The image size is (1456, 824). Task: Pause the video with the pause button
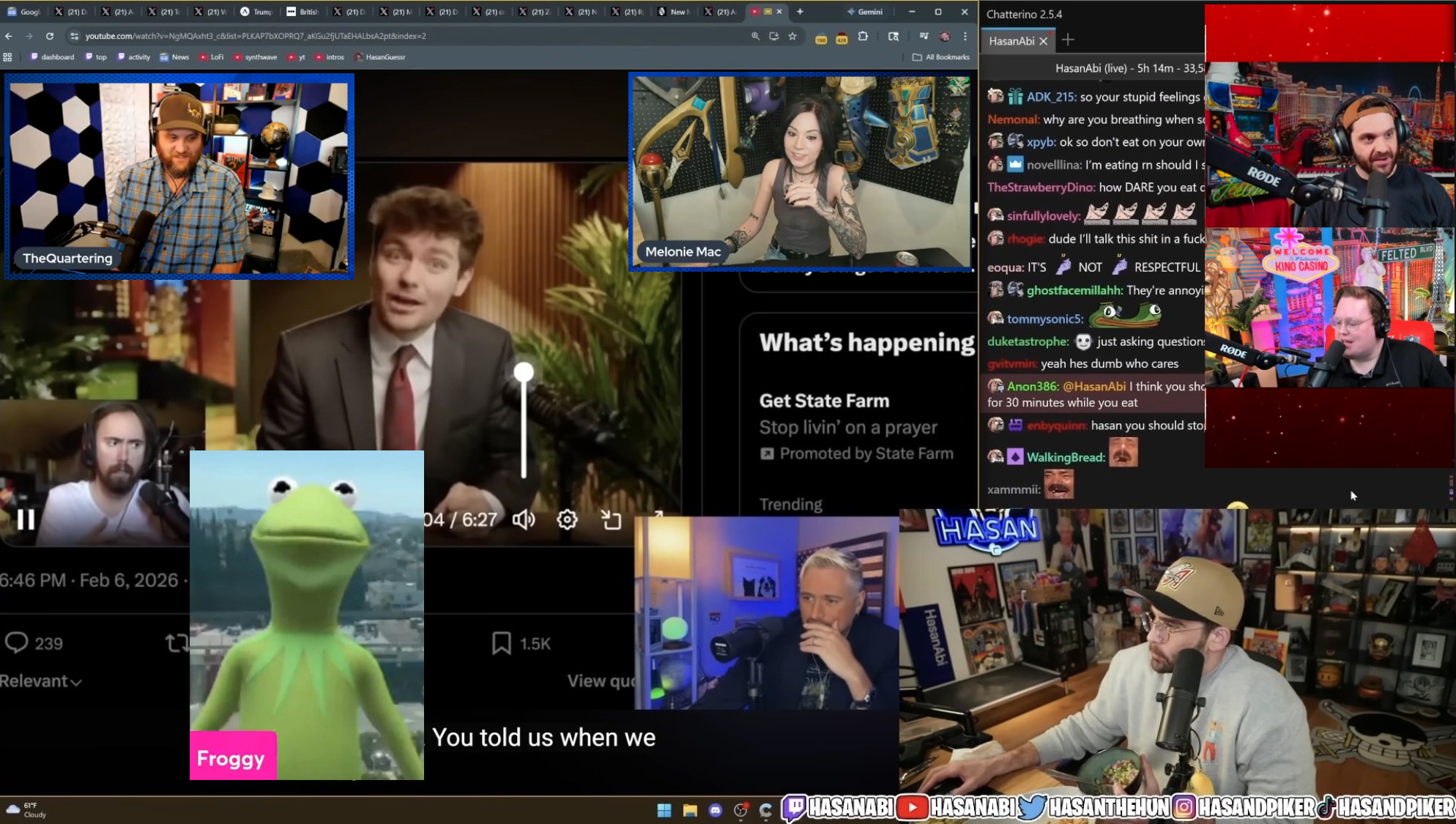pos(26,519)
